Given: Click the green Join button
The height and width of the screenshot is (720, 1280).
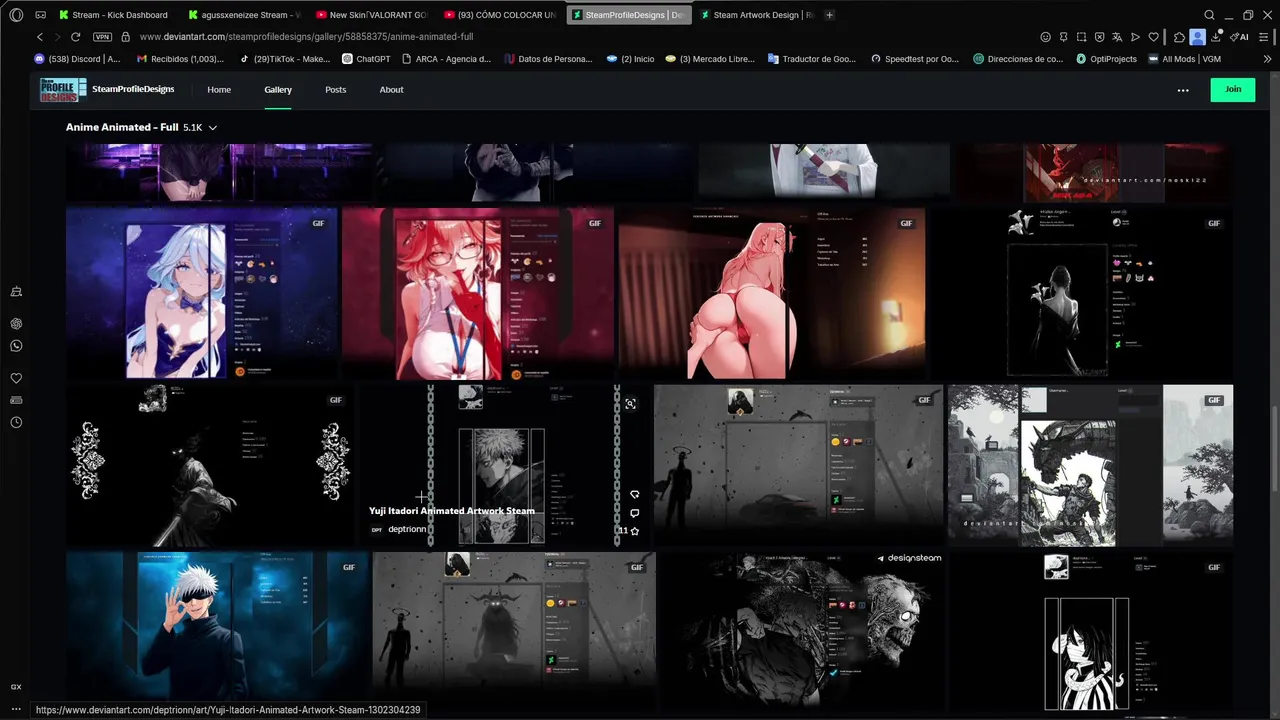Looking at the screenshot, I should 1233,89.
